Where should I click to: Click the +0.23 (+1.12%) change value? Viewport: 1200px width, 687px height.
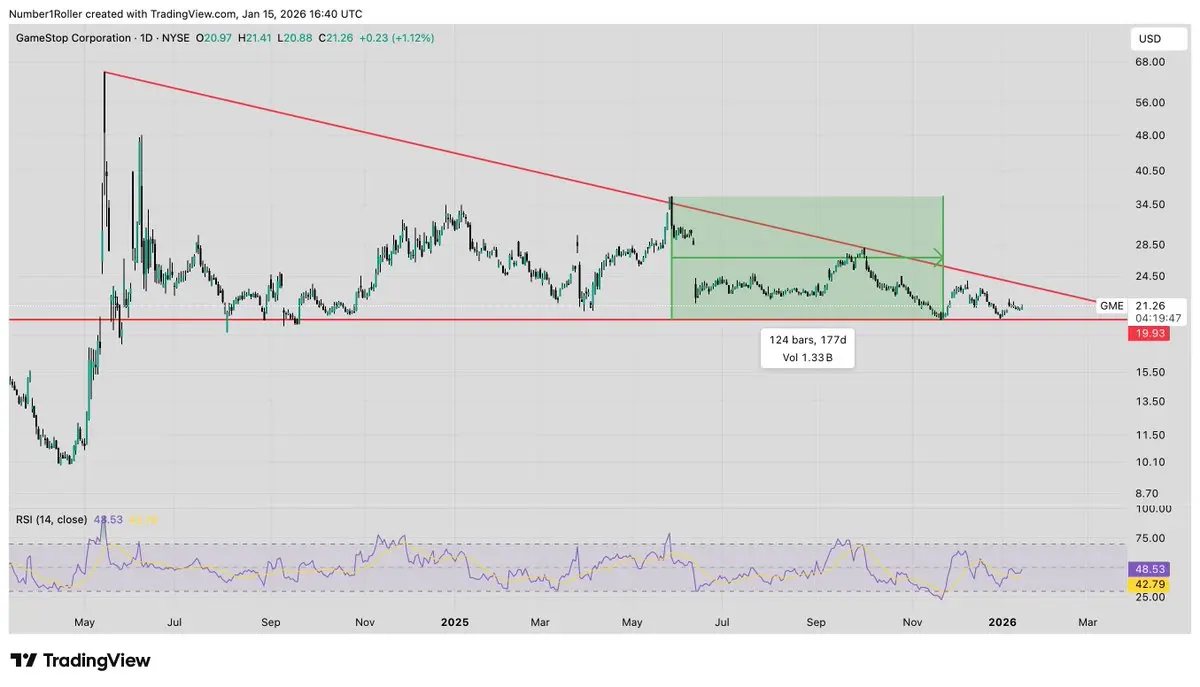click(x=396, y=37)
